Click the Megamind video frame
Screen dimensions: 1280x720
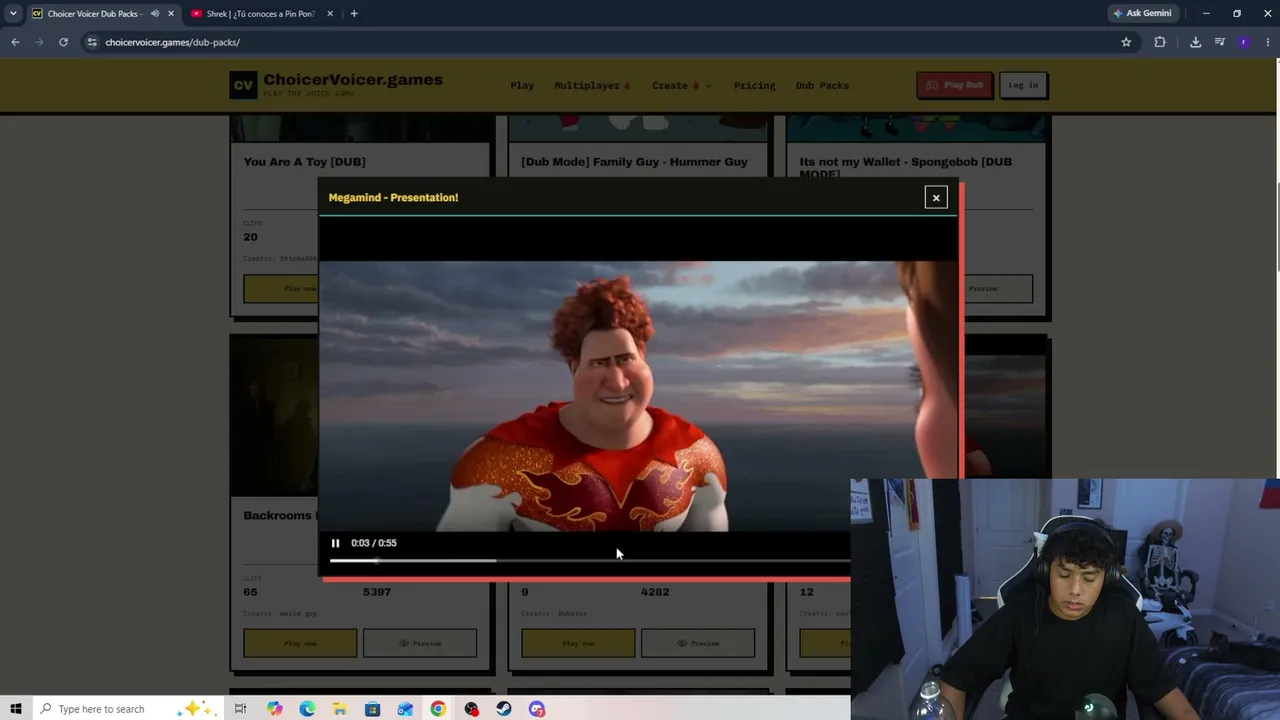click(x=639, y=395)
